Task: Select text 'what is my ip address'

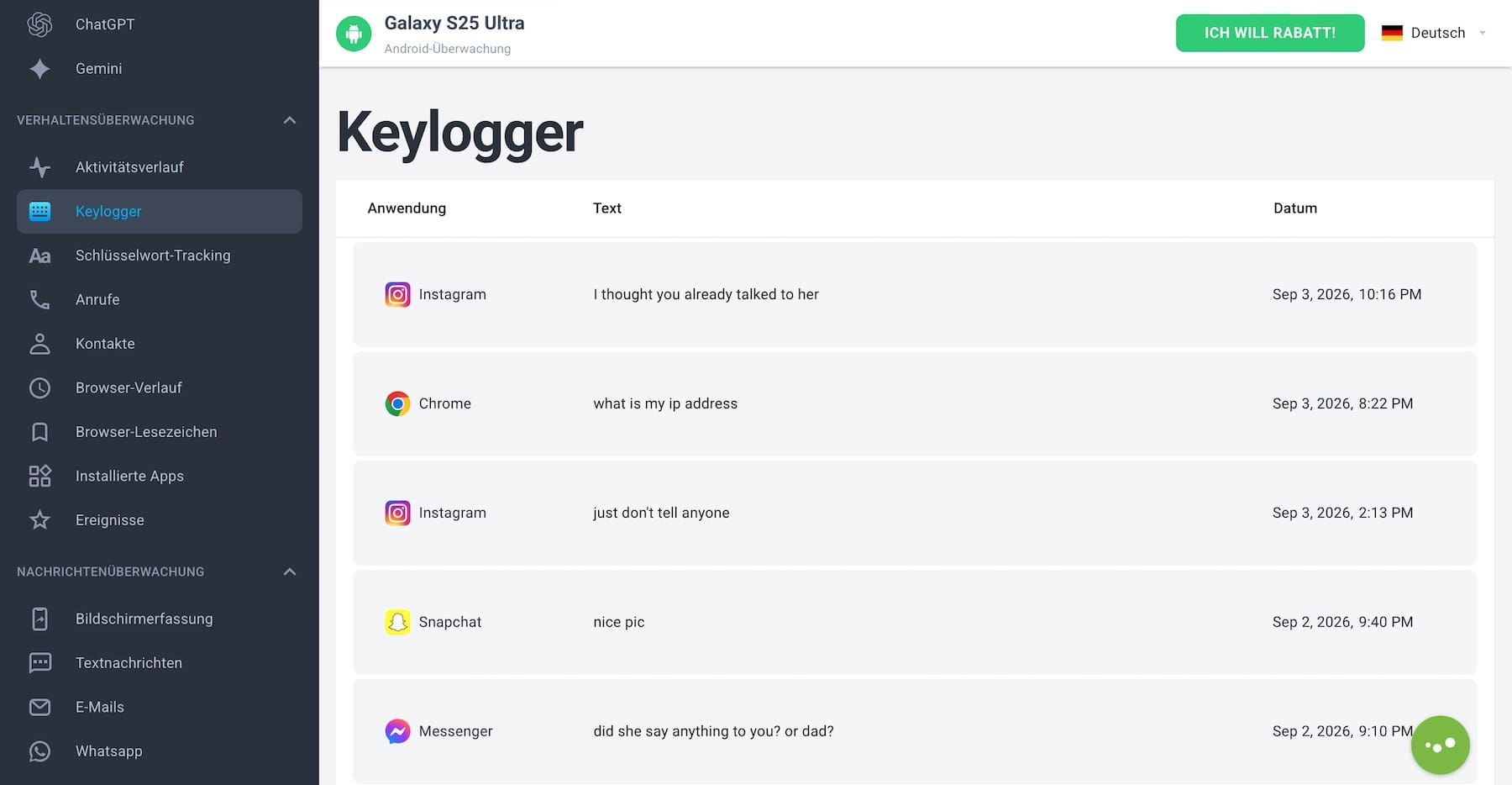Action: point(665,404)
